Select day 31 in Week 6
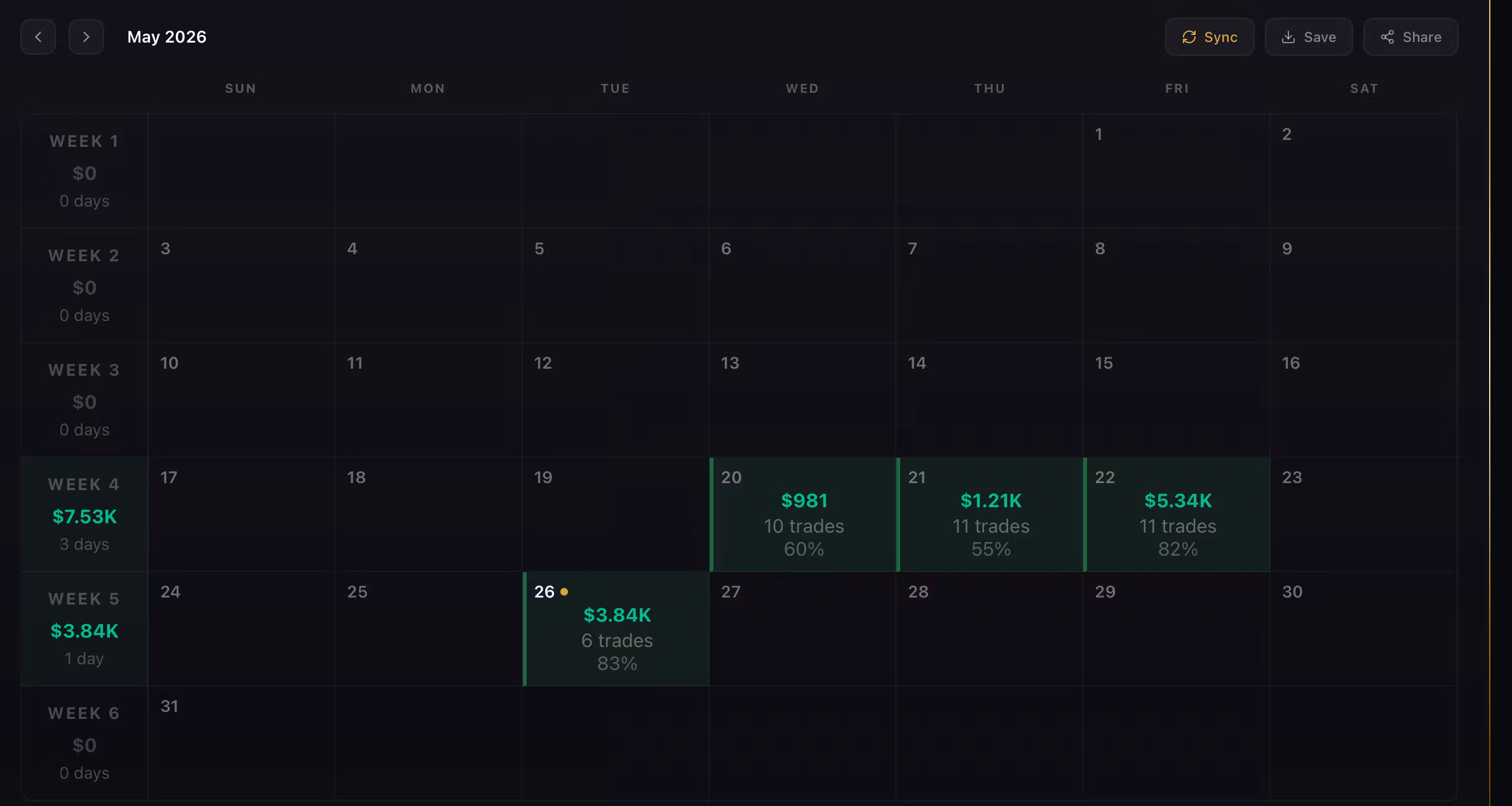 pyautogui.click(x=241, y=742)
